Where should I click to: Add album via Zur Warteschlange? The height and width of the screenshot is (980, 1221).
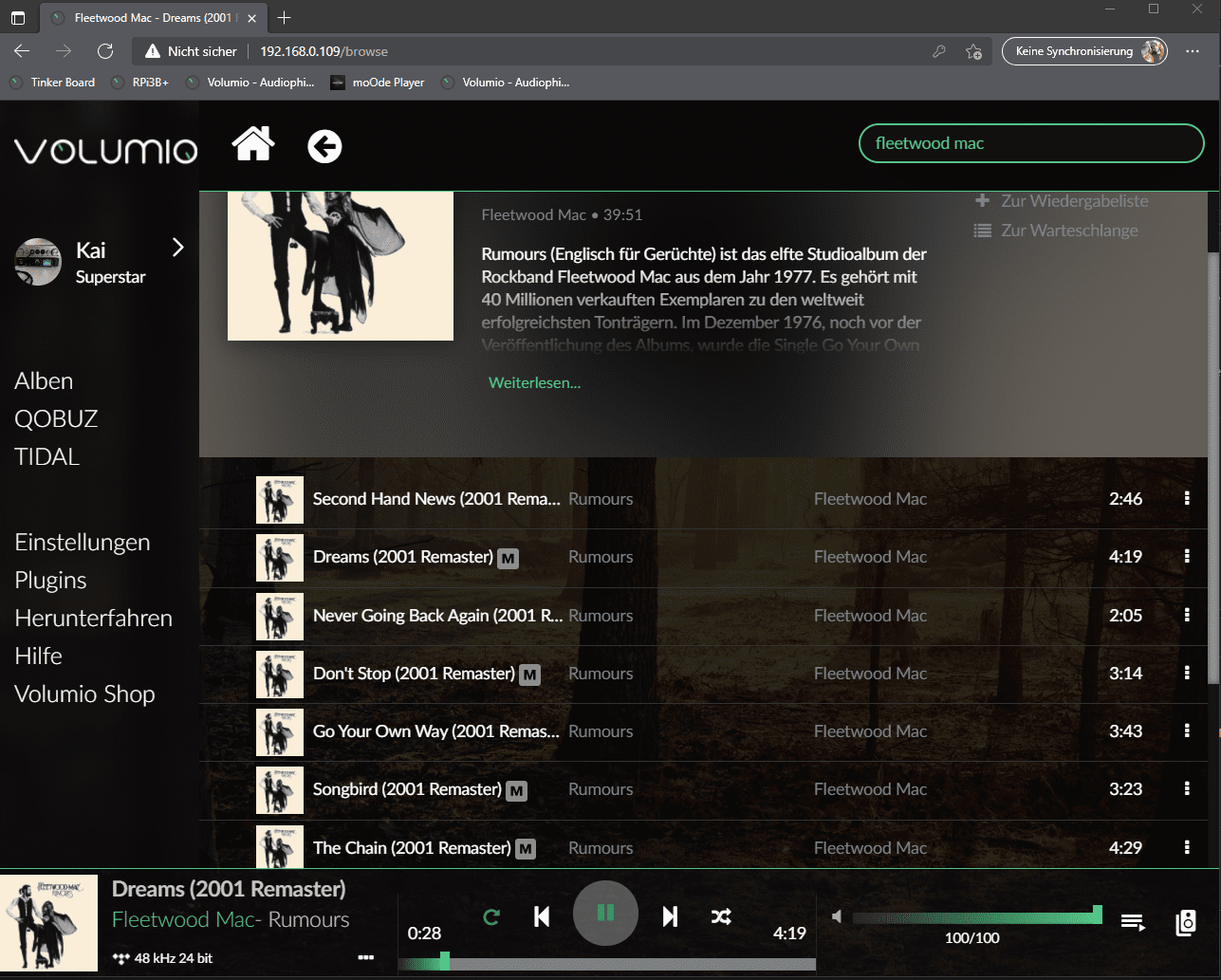click(x=1055, y=231)
